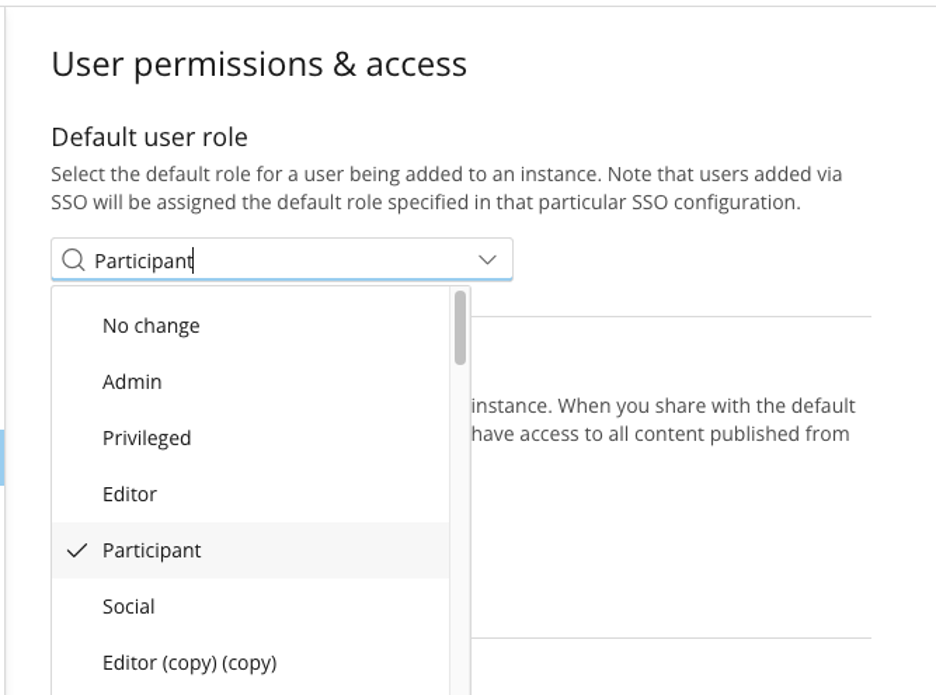Click the SSO default role description text
The image size is (936, 696).
[x=447, y=188]
